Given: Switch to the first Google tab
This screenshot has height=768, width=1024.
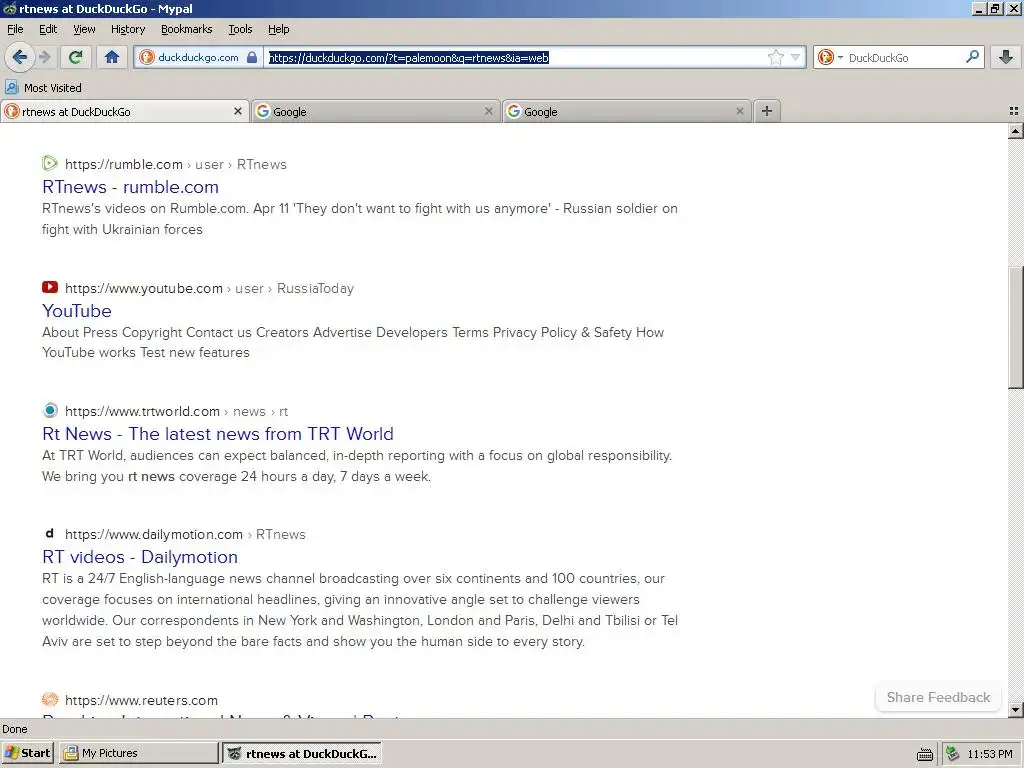Looking at the screenshot, I should [376, 112].
